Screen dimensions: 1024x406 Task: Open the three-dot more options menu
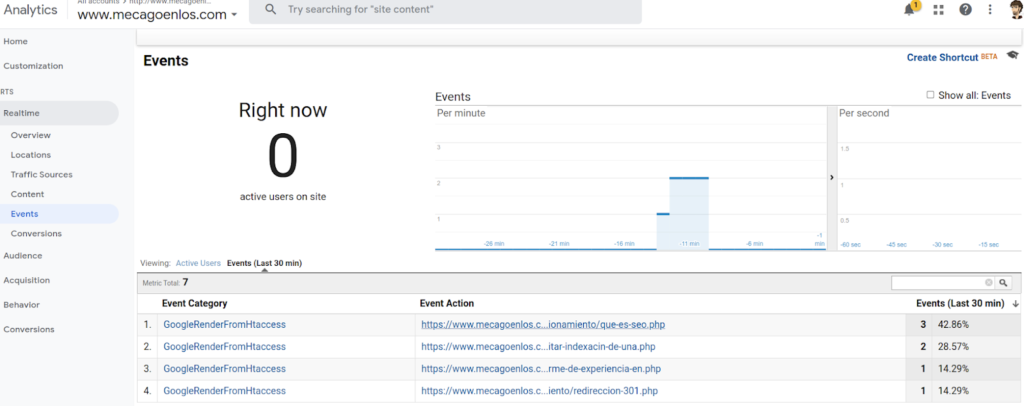pos(990,10)
